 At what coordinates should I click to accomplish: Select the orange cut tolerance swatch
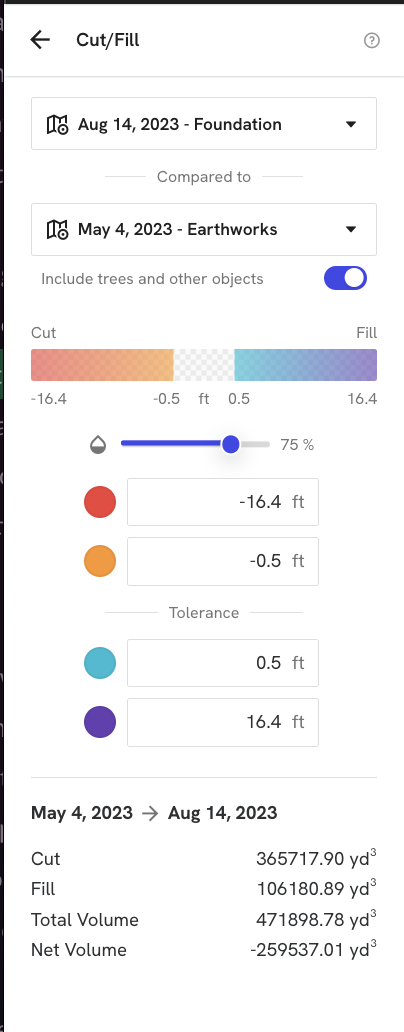tap(100, 561)
